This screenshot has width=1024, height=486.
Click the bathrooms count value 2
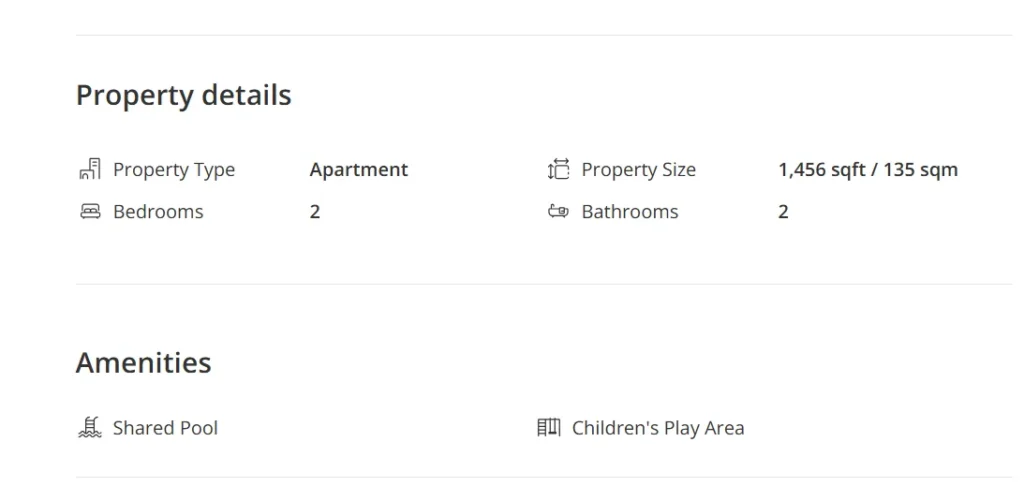(783, 212)
